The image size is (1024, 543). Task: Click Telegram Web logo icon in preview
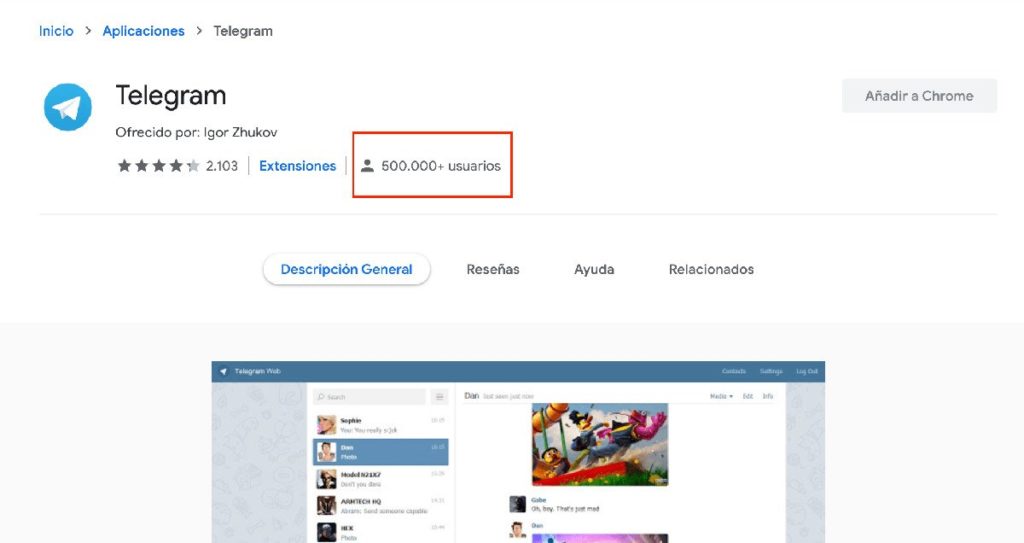(223, 371)
